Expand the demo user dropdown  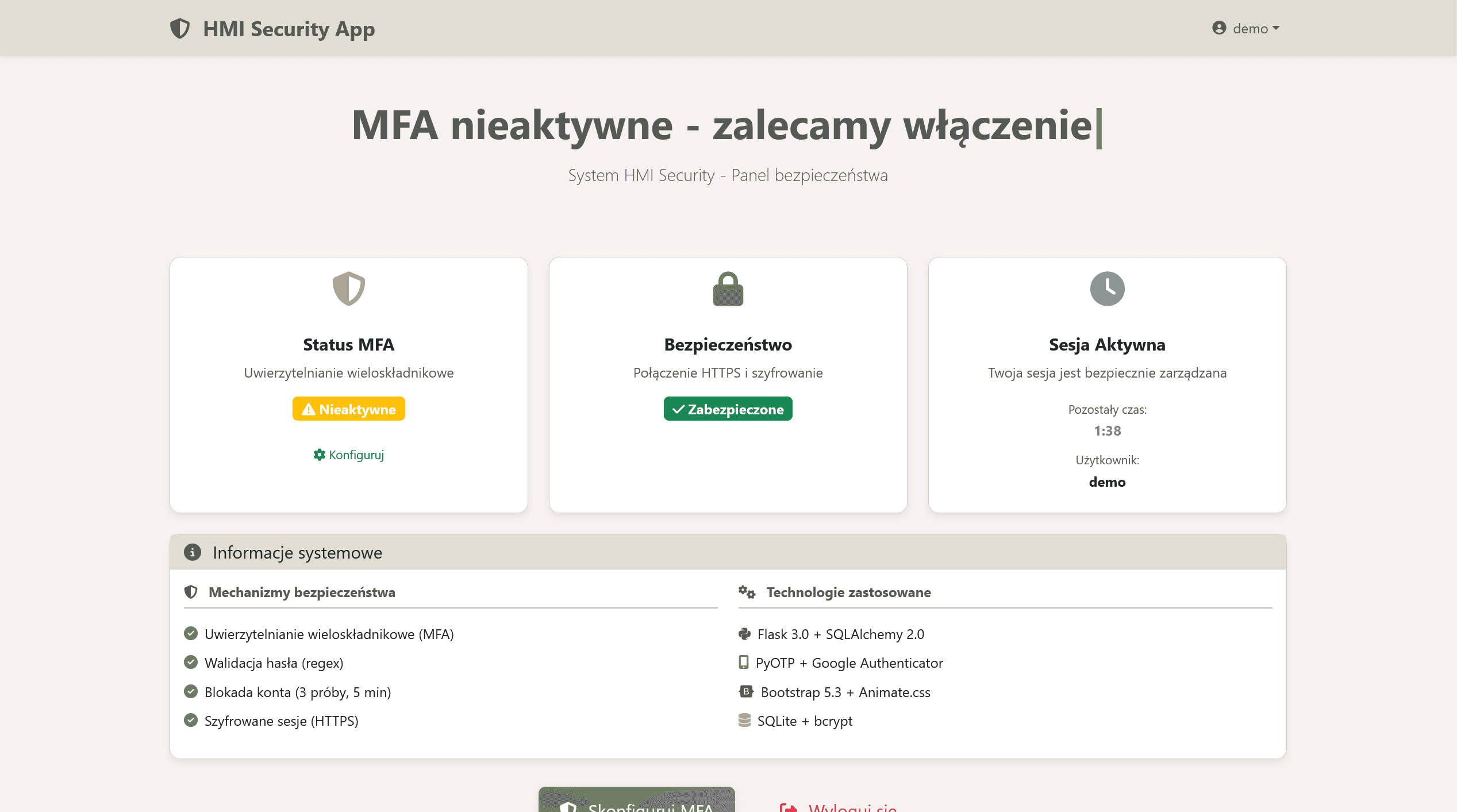pyautogui.click(x=1246, y=28)
